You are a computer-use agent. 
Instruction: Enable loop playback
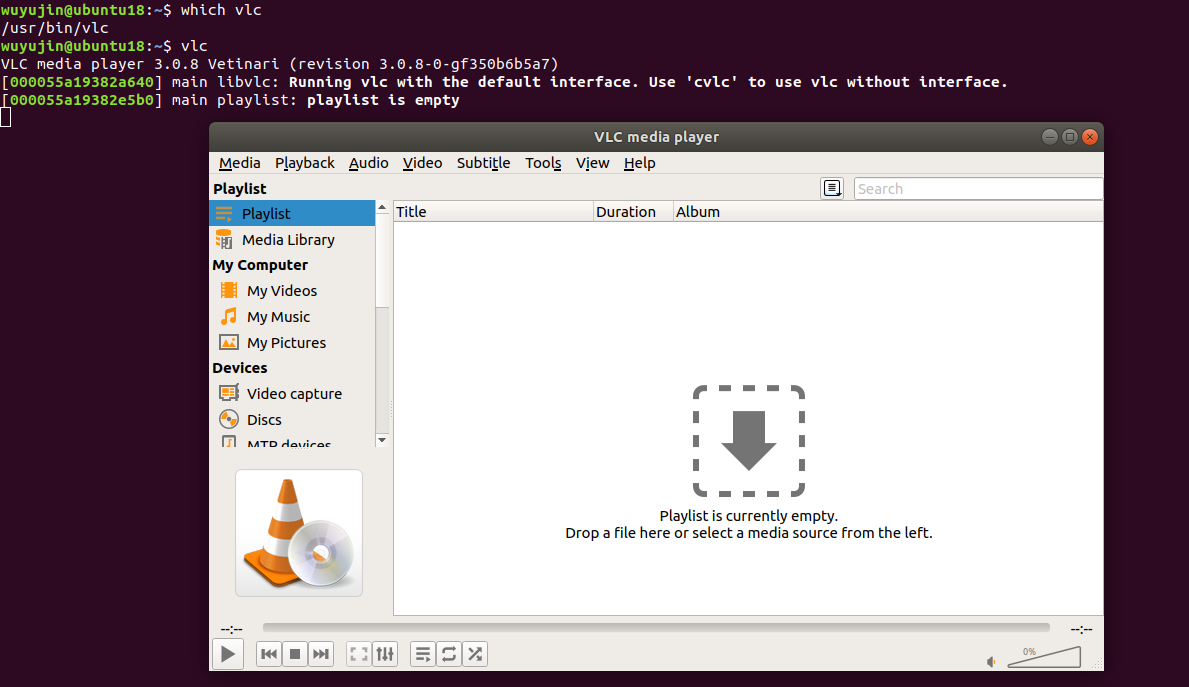(x=448, y=653)
